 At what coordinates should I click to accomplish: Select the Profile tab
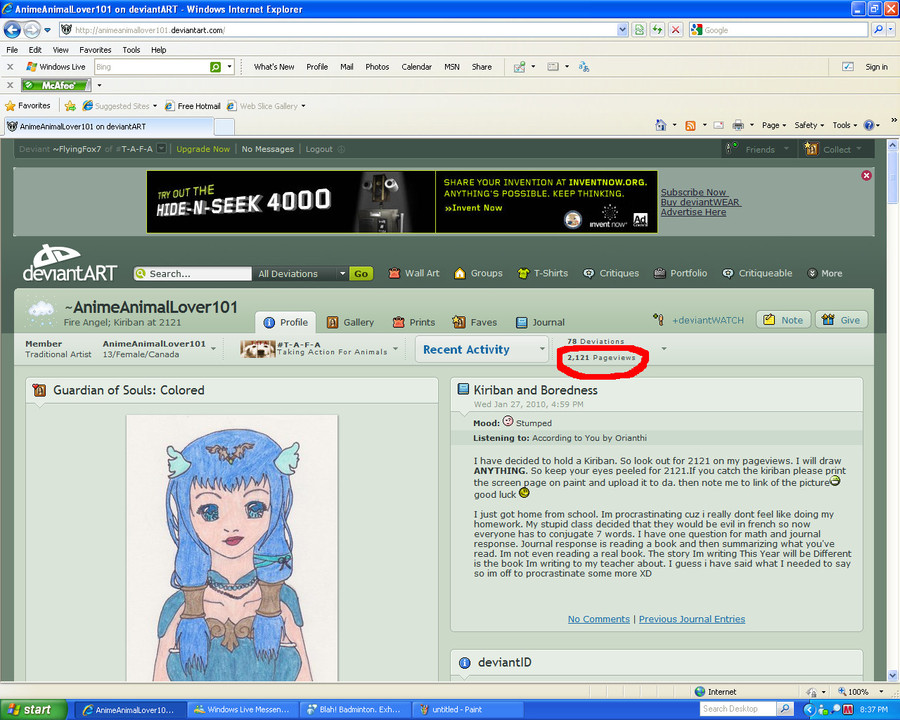pyautogui.click(x=285, y=322)
